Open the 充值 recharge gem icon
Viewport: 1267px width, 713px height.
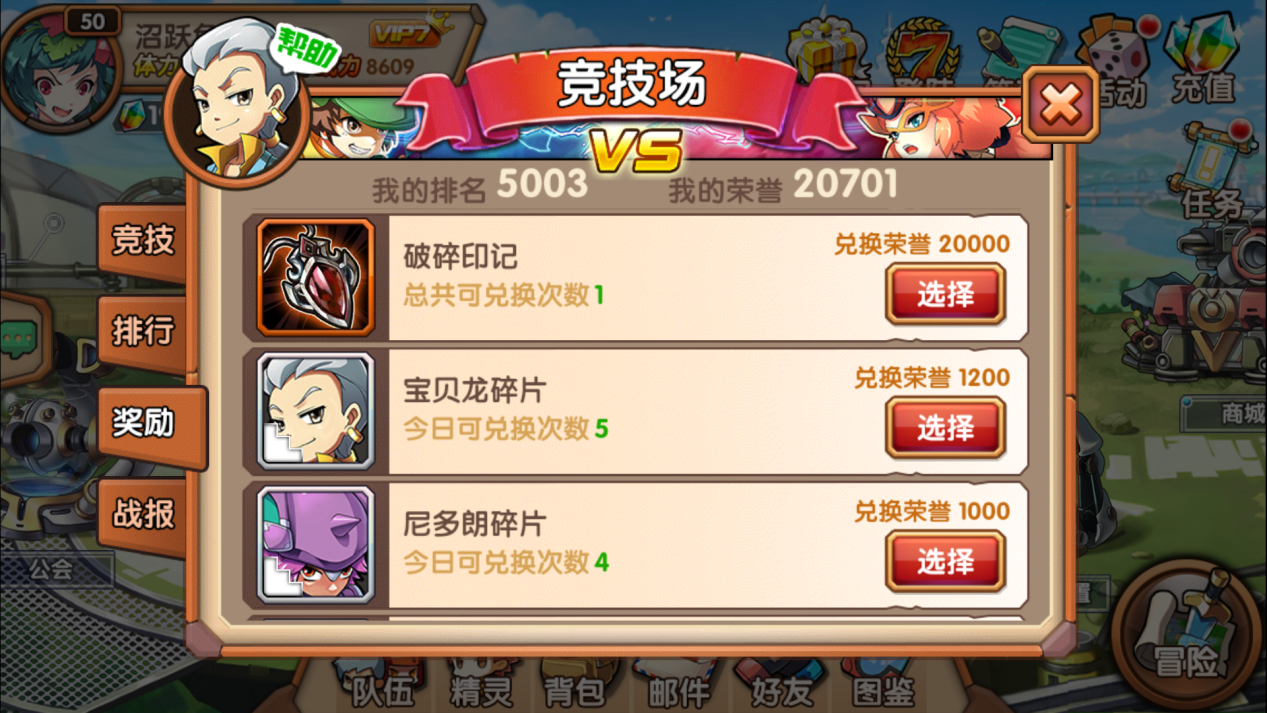click(x=1203, y=60)
